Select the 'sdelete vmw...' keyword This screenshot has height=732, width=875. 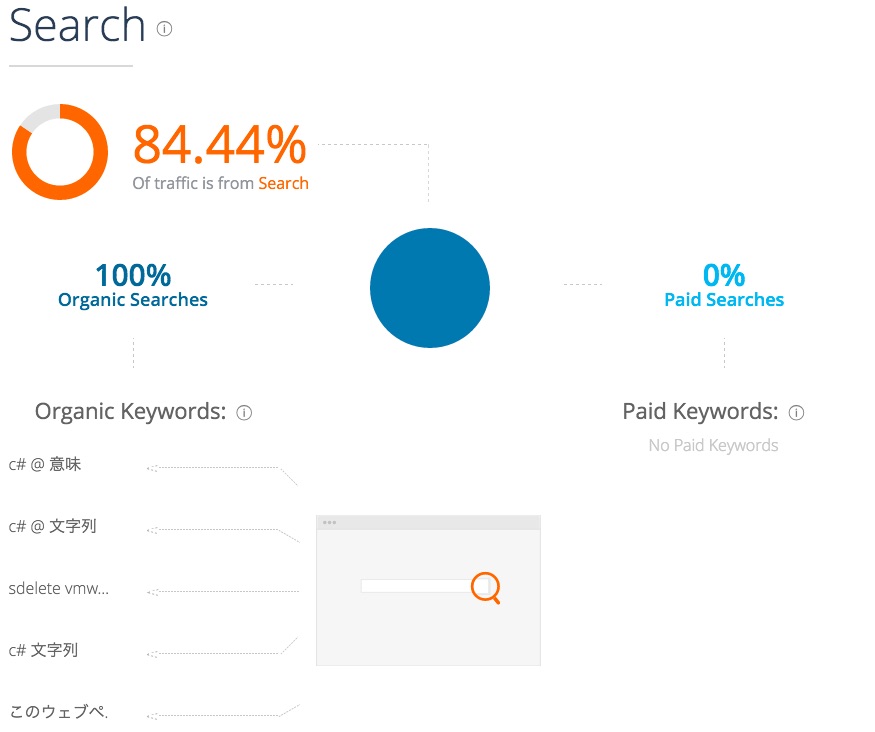59,589
